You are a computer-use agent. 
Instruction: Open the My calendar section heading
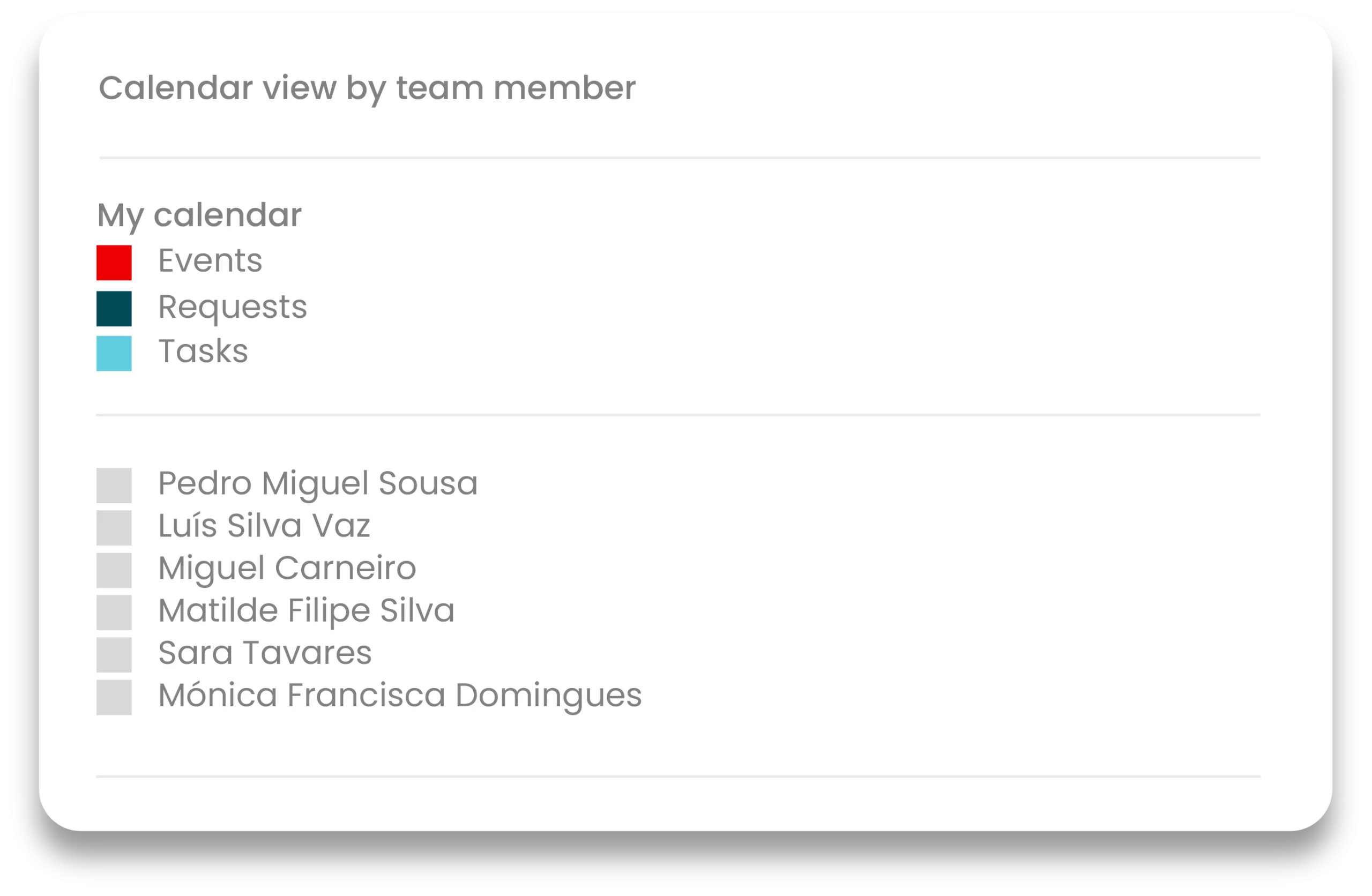[x=199, y=215]
